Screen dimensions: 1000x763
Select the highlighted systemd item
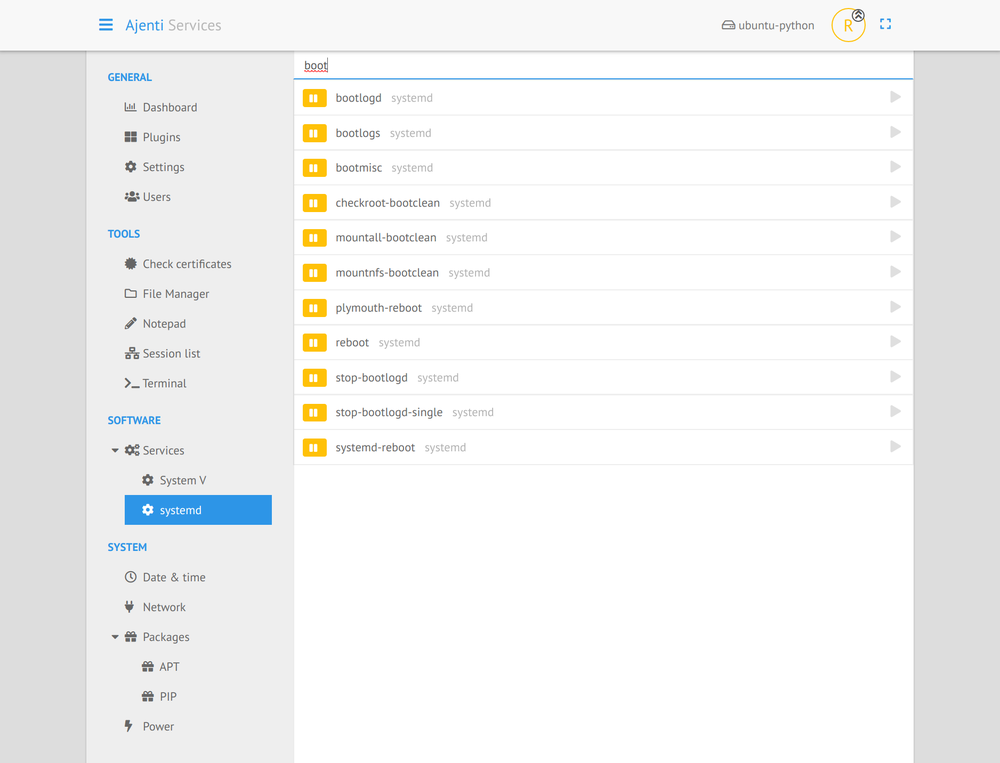[x=198, y=510]
